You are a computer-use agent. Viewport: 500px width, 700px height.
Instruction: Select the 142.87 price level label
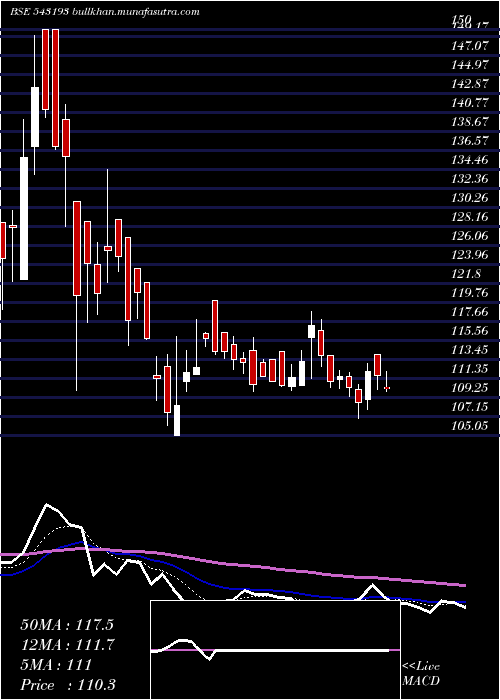click(470, 84)
